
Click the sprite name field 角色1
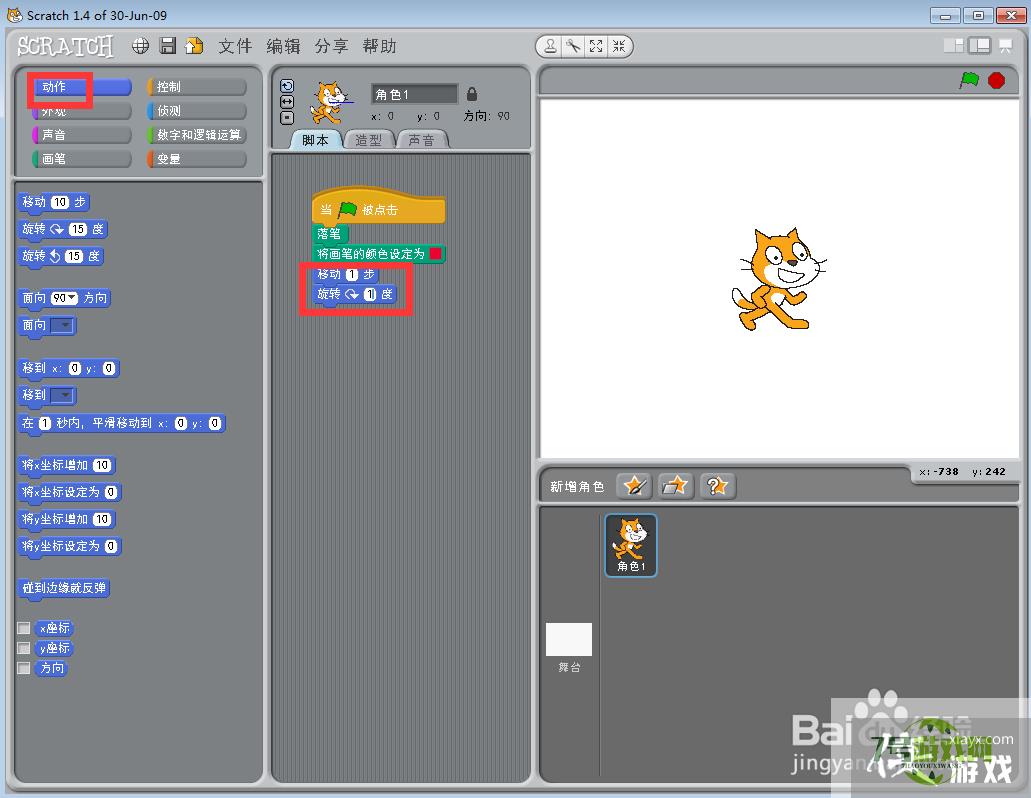[x=414, y=94]
